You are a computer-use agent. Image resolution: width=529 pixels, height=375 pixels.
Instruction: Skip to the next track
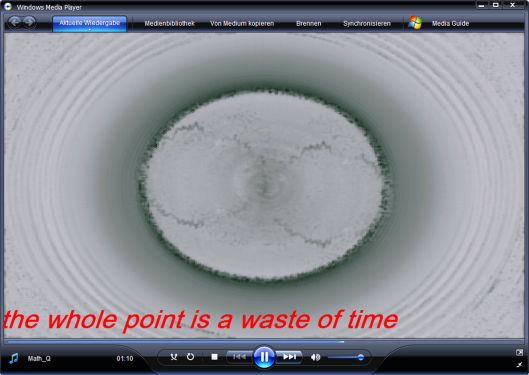point(289,357)
